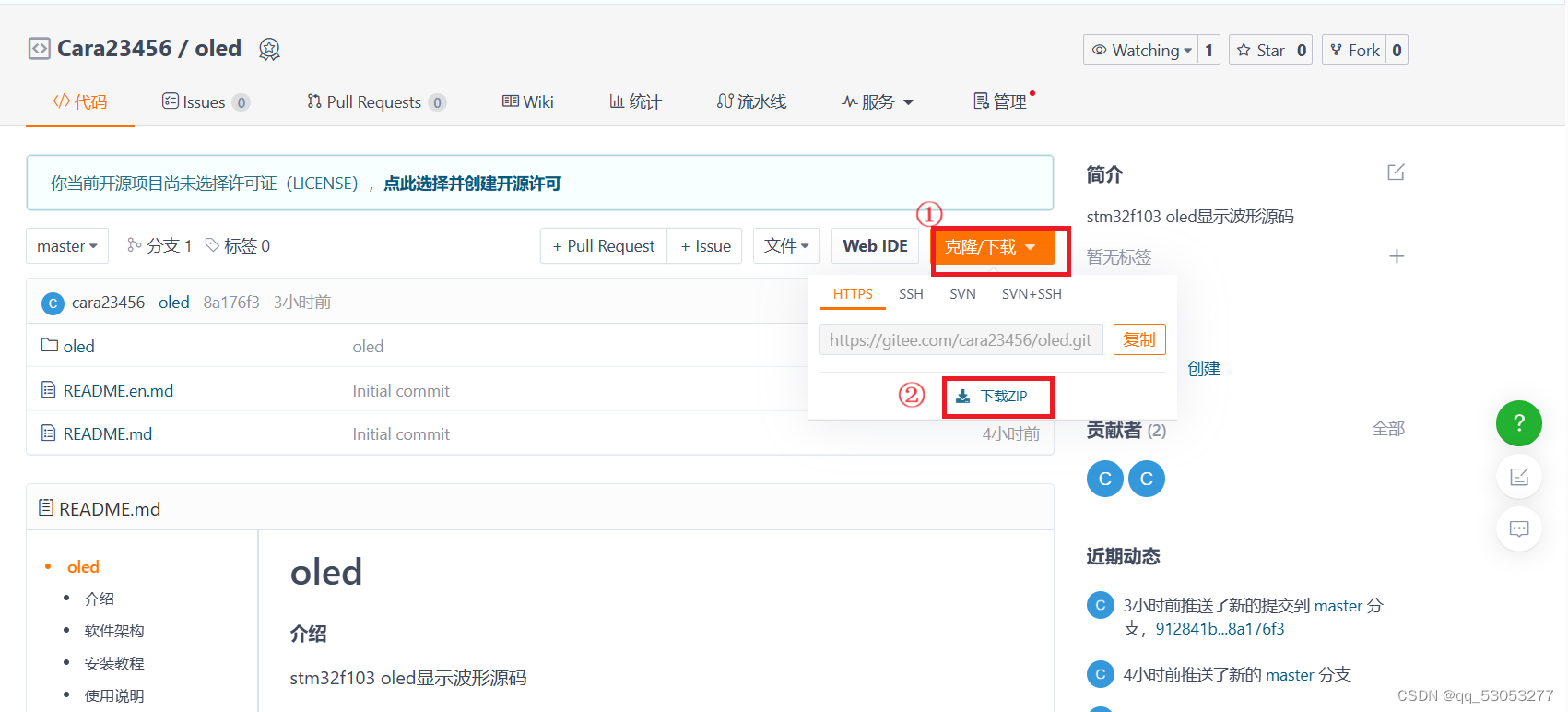Screen dimensions: 1568x712
Task: Click the Fork button
Action: pos(1355,50)
